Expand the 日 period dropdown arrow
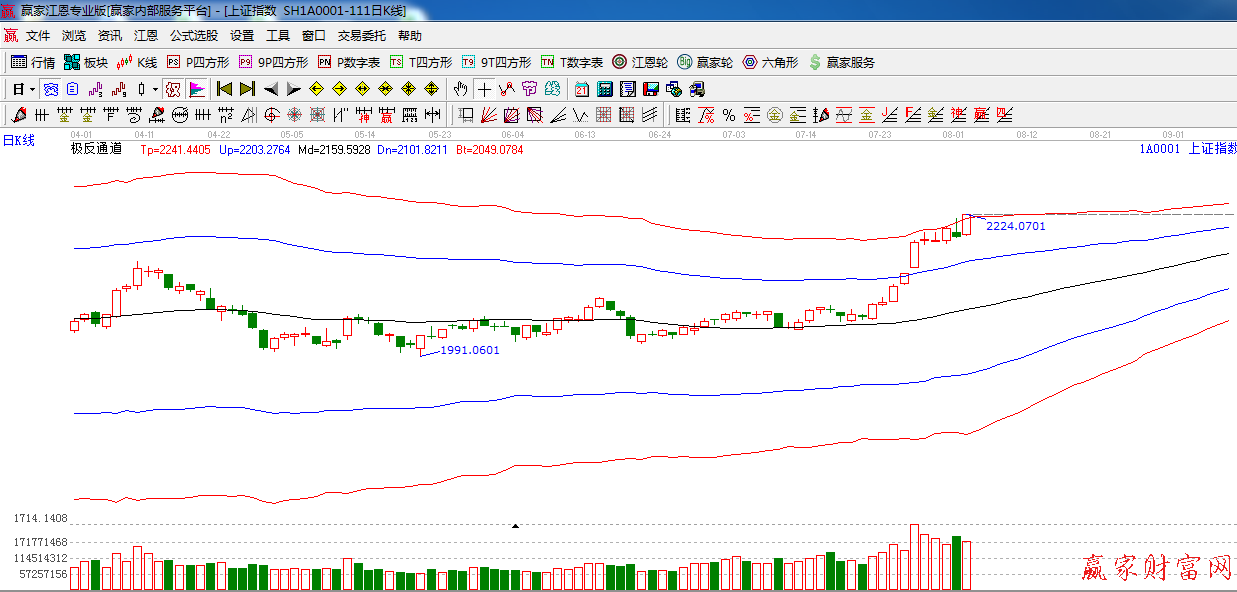 click(32, 89)
